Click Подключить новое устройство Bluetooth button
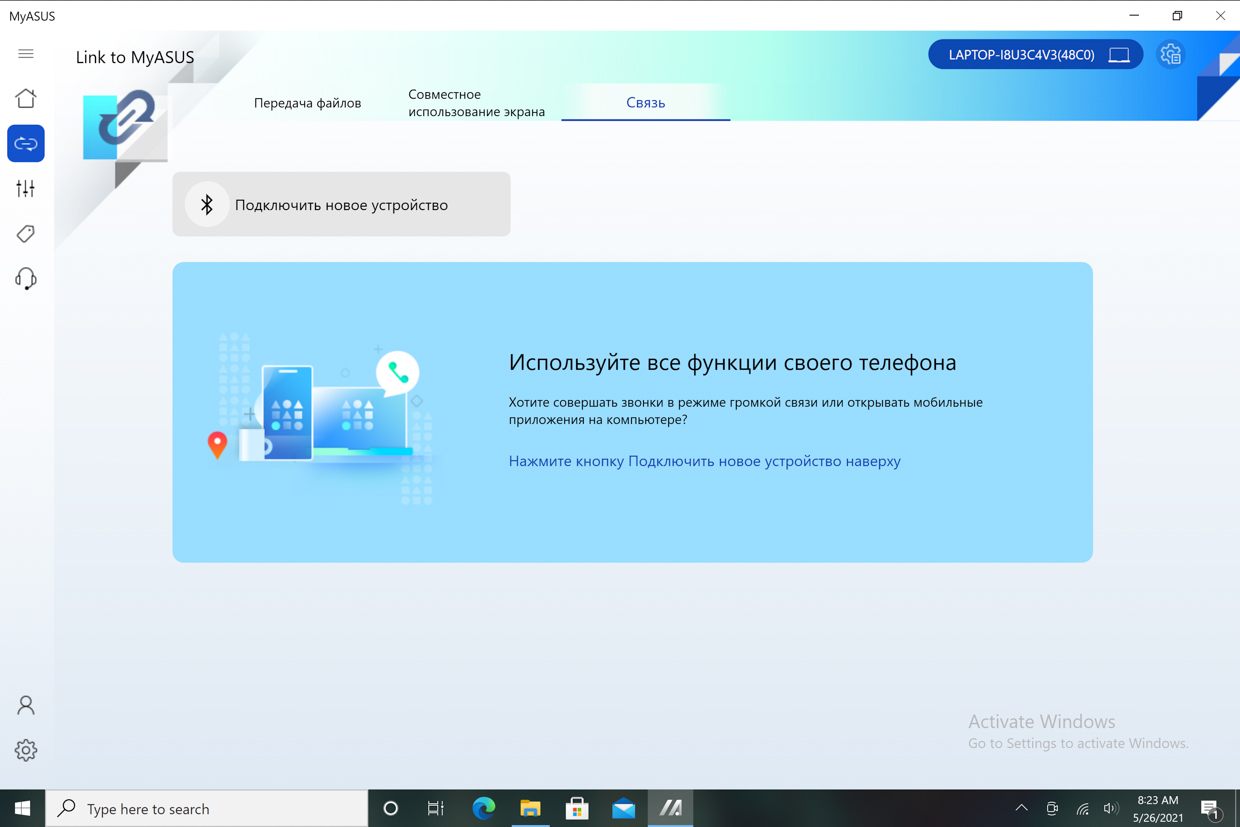This screenshot has height=827, width=1240. tap(341, 204)
